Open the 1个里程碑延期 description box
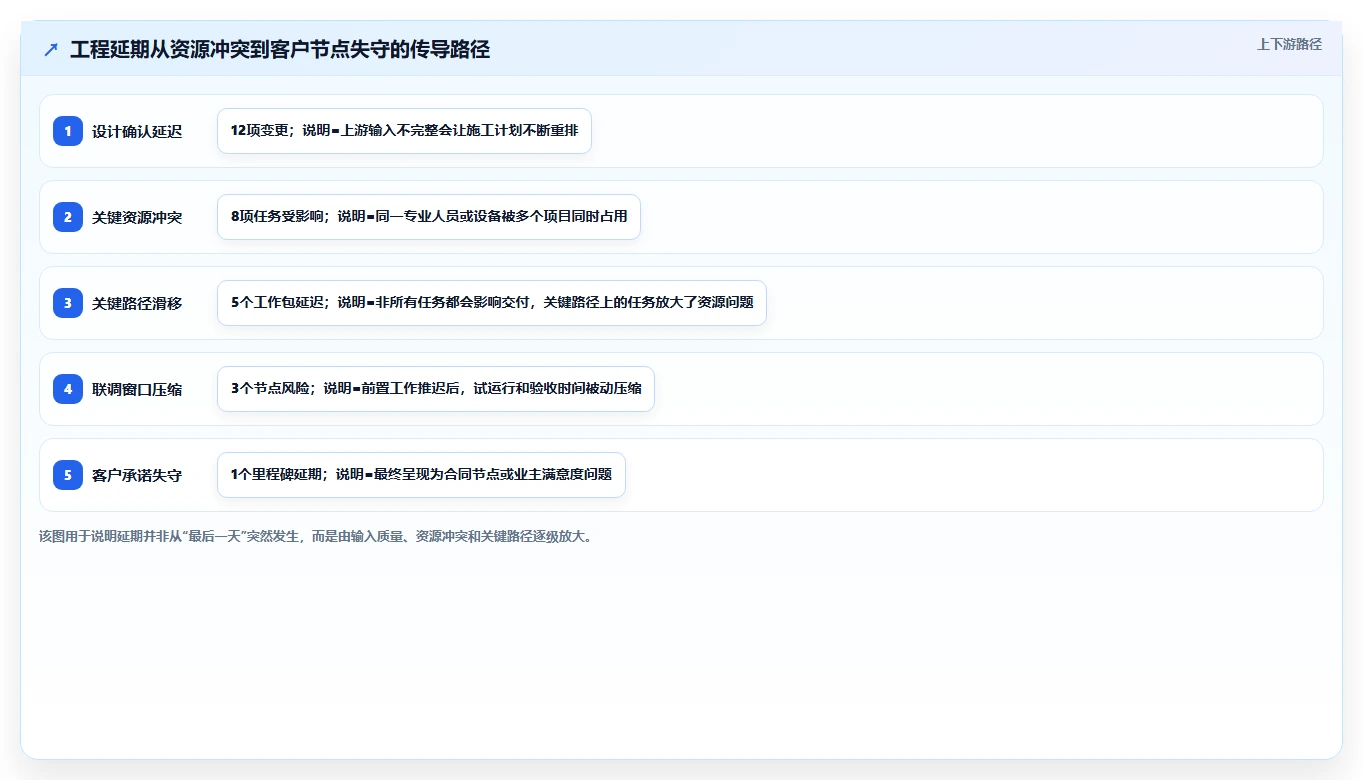The image size is (1363, 780). click(421, 475)
